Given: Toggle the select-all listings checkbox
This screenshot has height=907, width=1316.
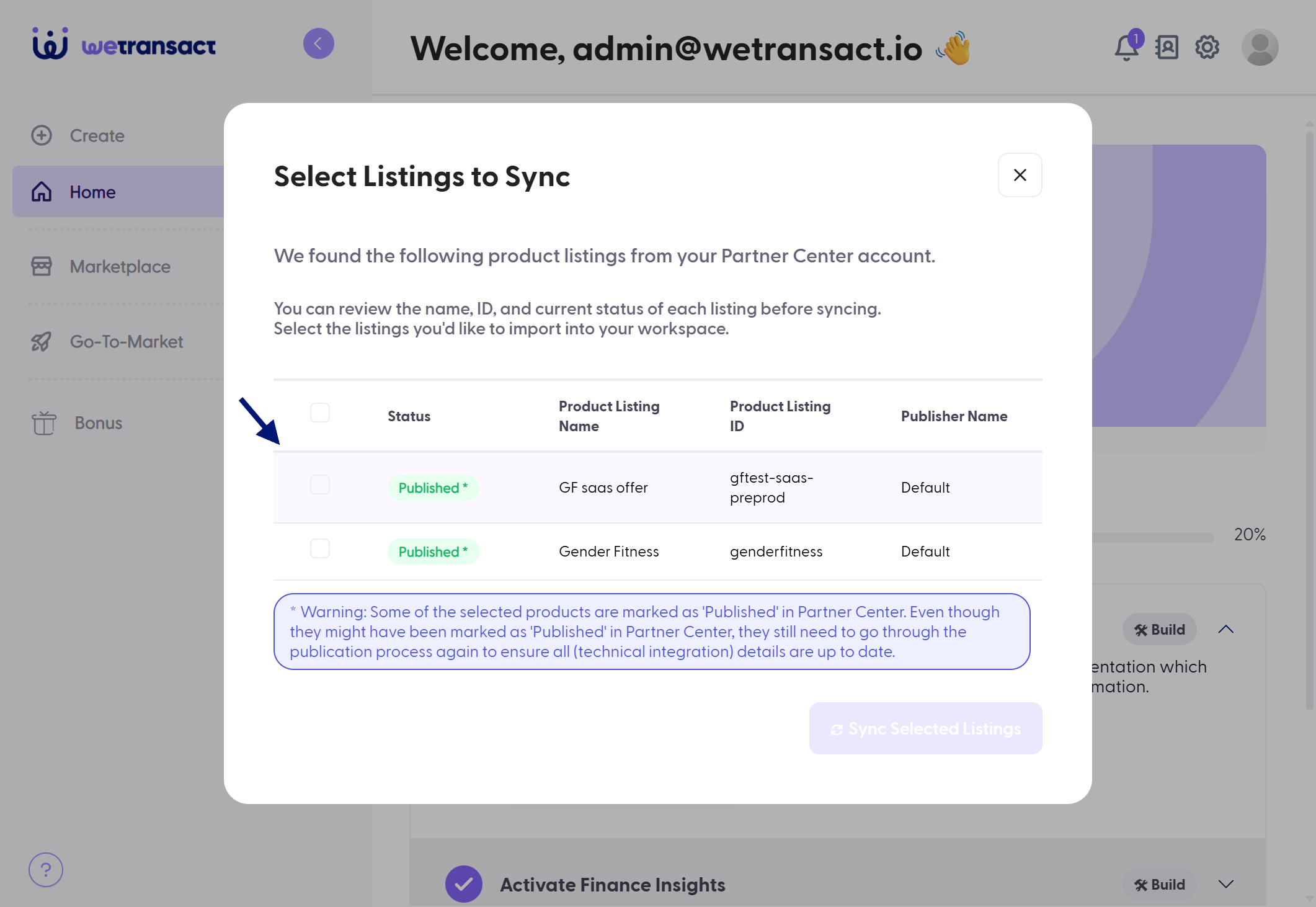Looking at the screenshot, I should tap(320, 413).
